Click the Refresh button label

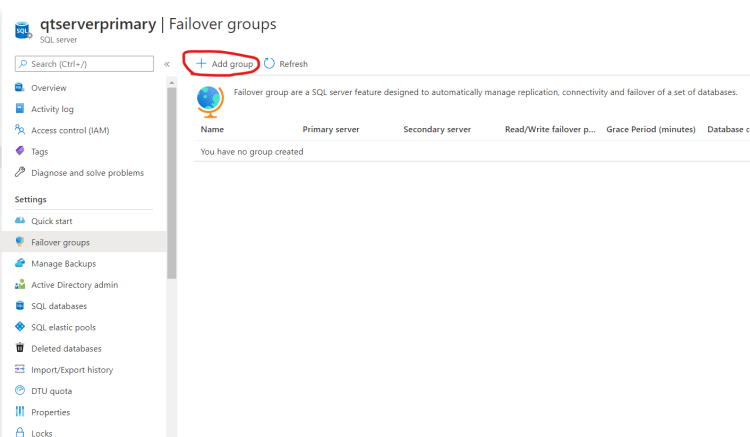click(293, 64)
